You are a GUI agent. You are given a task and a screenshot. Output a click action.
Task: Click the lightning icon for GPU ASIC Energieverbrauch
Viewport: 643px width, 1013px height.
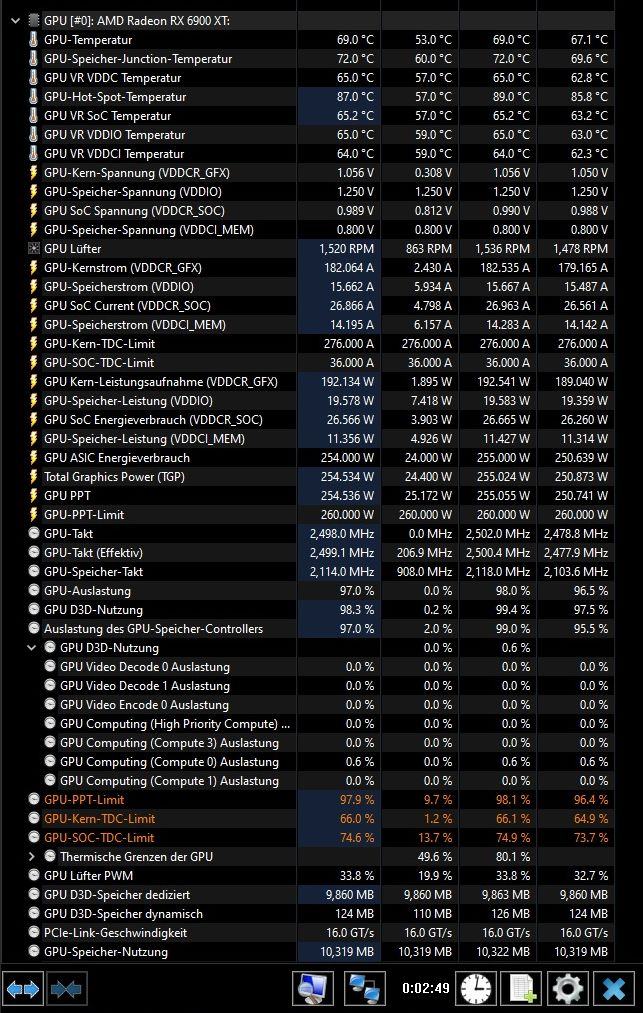[34, 457]
